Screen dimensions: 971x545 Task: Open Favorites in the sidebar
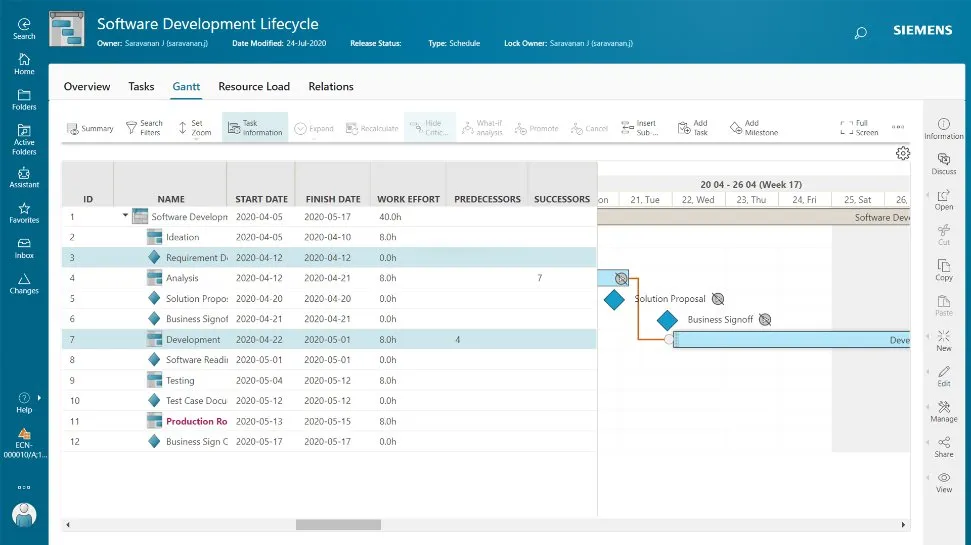pyautogui.click(x=24, y=212)
